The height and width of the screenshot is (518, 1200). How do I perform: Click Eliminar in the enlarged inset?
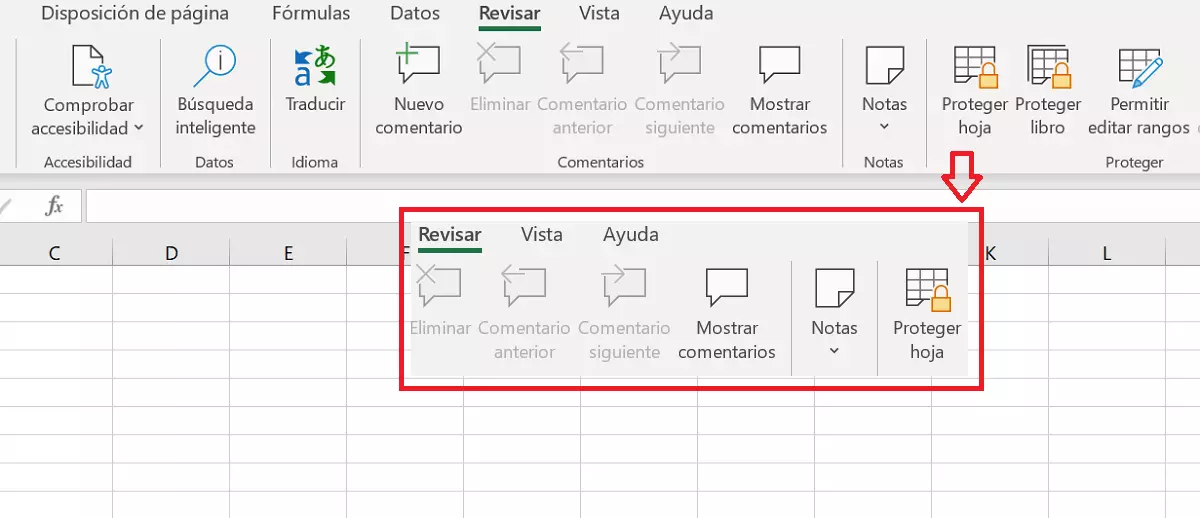coord(440,300)
